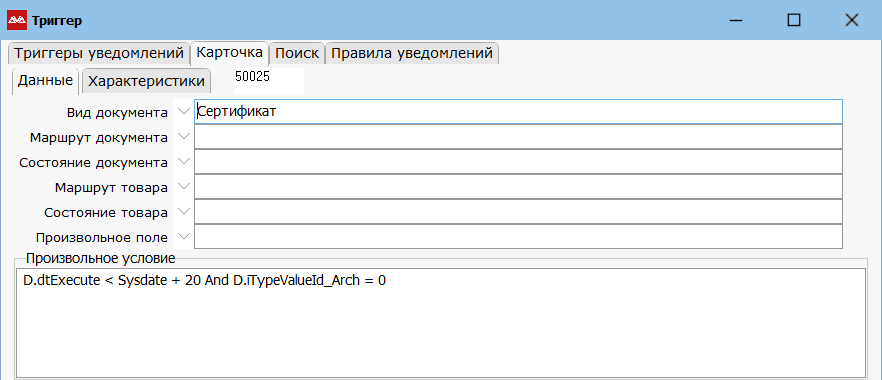Open the Вид документа dropdown arrow
The width and height of the screenshot is (882, 380).
pos(183,111)
